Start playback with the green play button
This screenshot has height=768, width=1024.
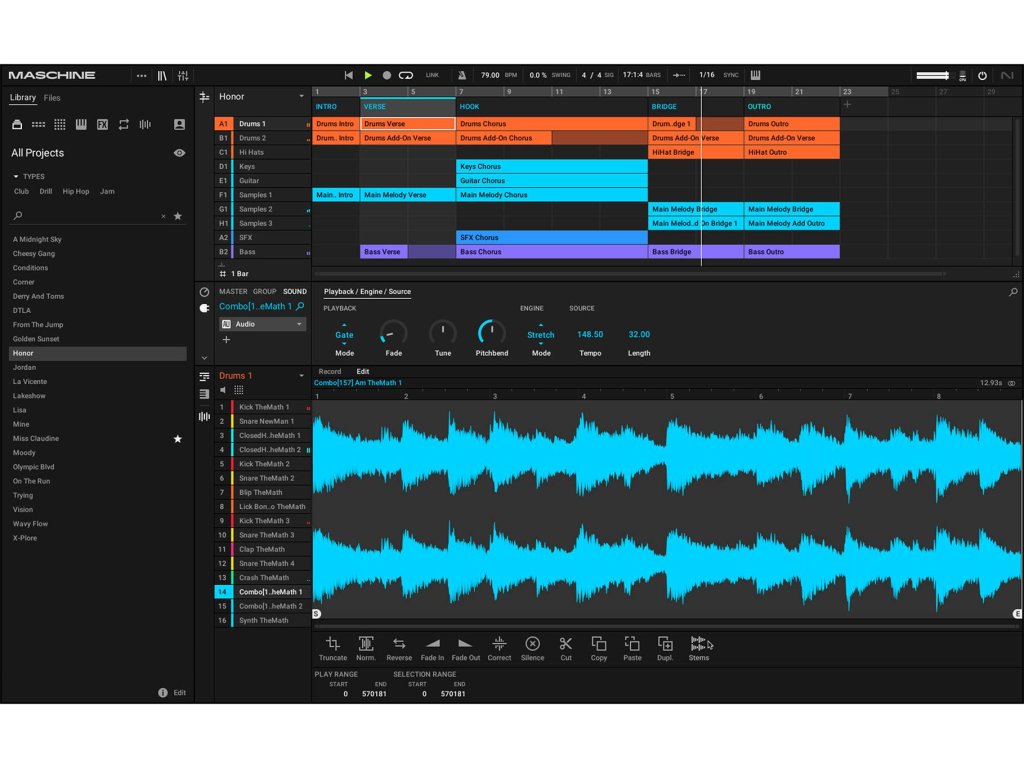click(x=368, y=75)
